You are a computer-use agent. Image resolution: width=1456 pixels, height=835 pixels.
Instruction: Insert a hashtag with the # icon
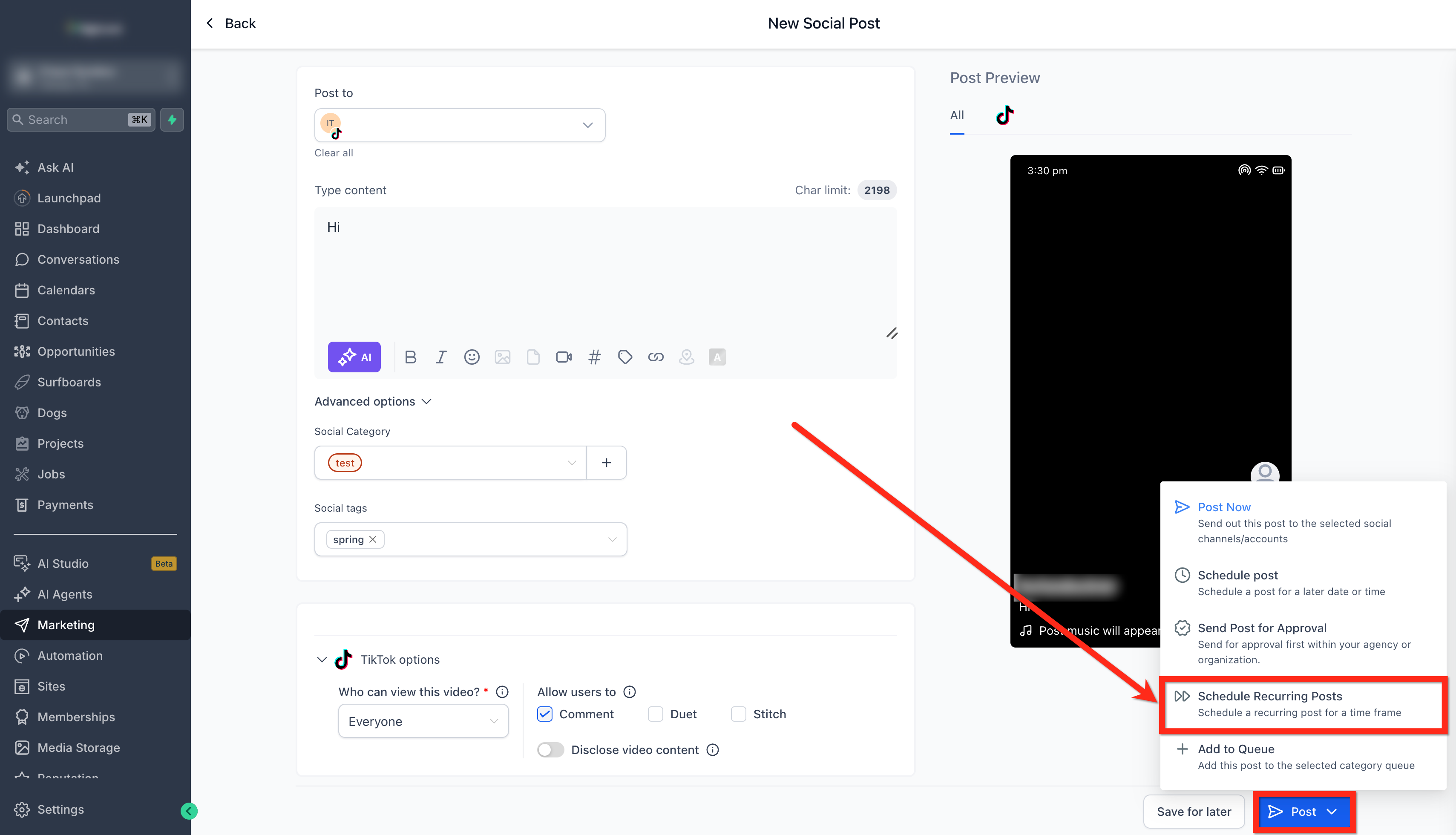point(594,357)
